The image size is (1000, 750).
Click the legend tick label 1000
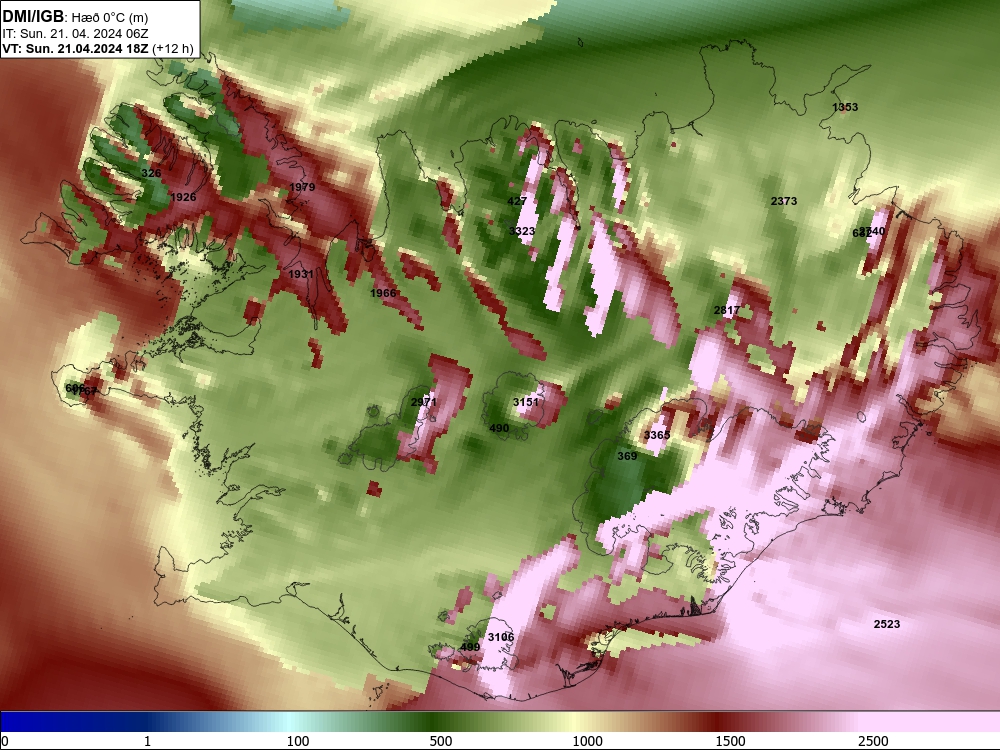pos(587,741)
